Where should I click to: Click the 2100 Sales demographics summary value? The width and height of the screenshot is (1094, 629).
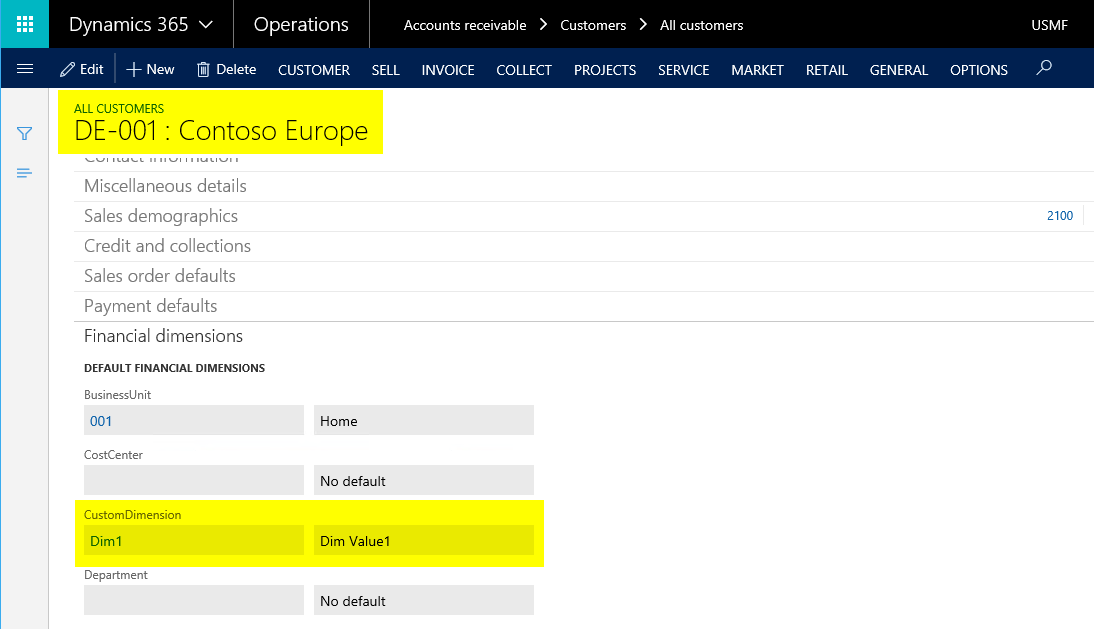click(1060, 216)
